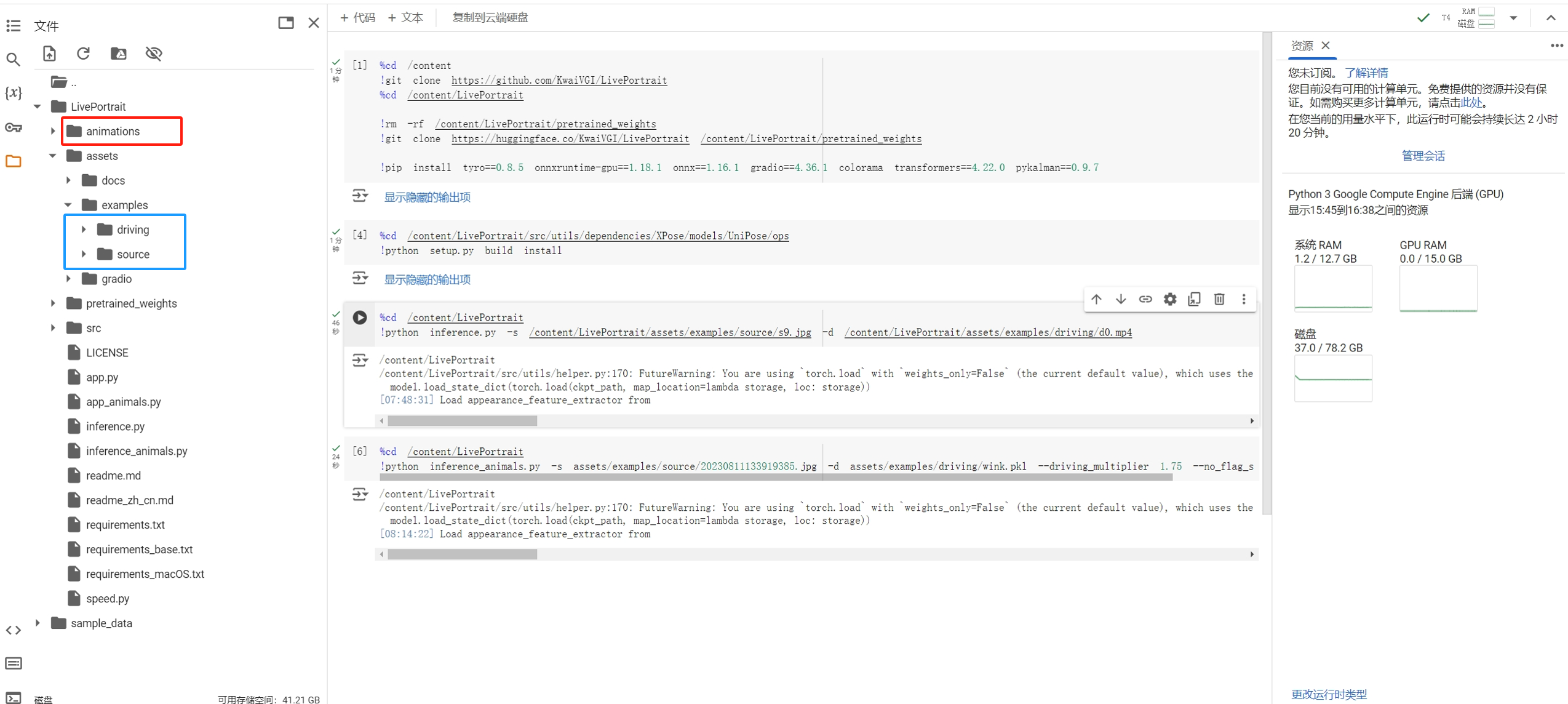1568x704 pixels.
Task: Collapse the assets folder
Action: (x=53, y=156)
